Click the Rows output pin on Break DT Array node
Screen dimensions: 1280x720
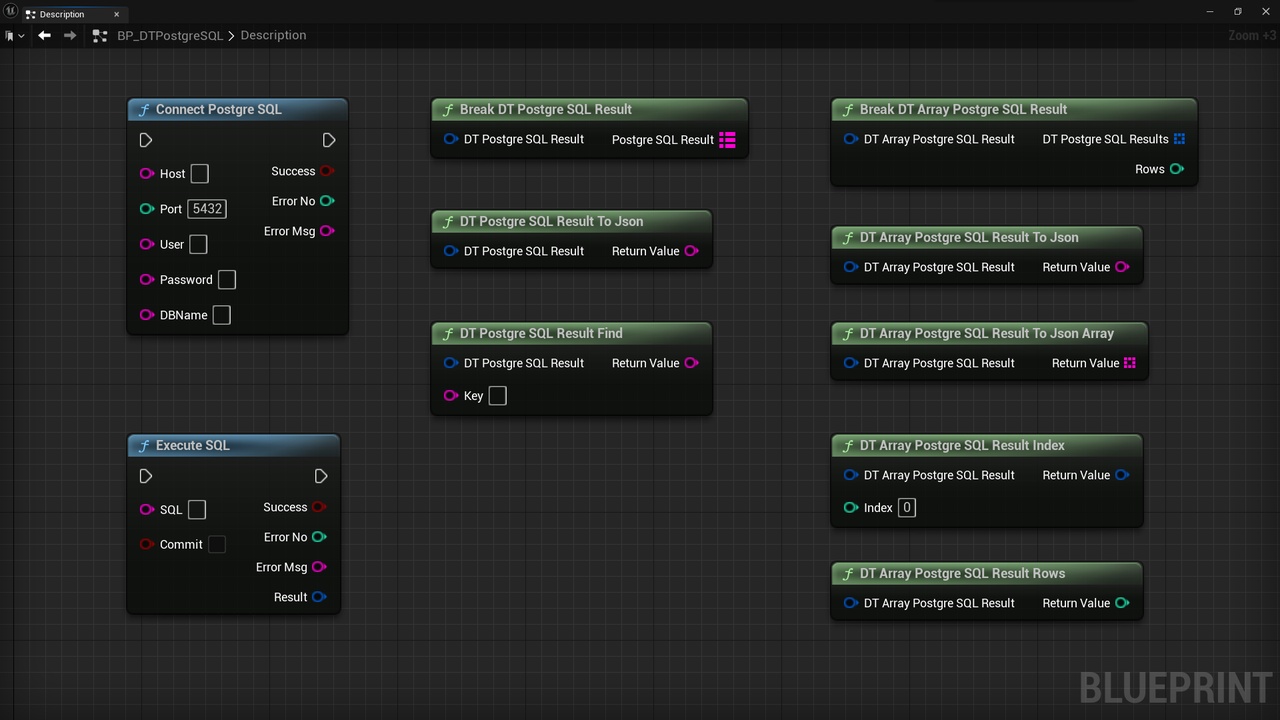(1177, 169)
